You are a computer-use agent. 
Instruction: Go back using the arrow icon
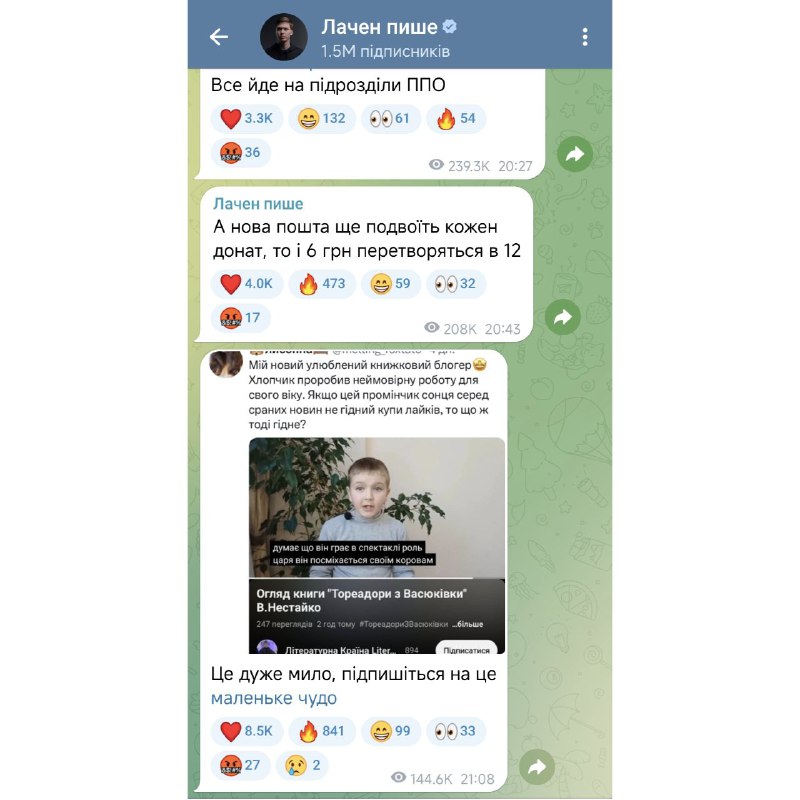tap(219, 37)
